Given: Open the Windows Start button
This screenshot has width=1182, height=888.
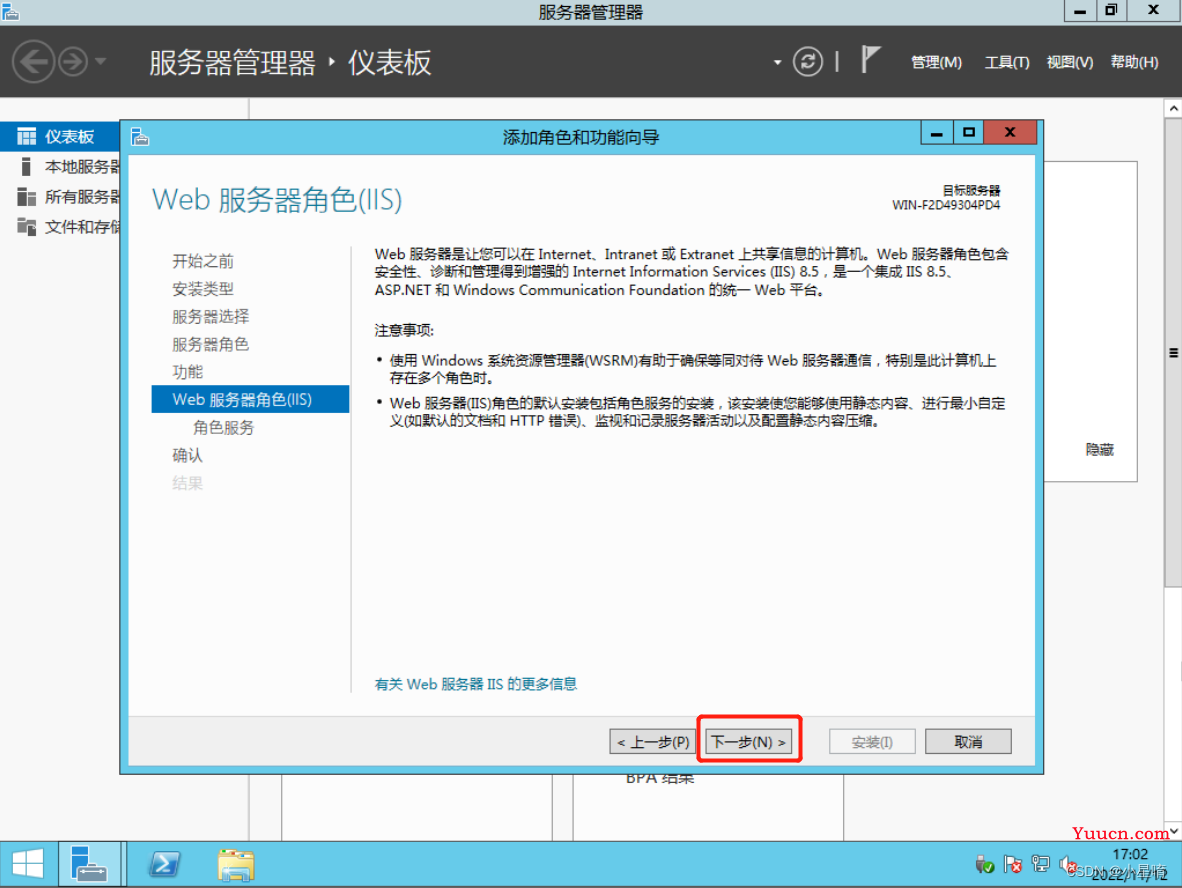Looking at the screenshot, I should point(28,864).
